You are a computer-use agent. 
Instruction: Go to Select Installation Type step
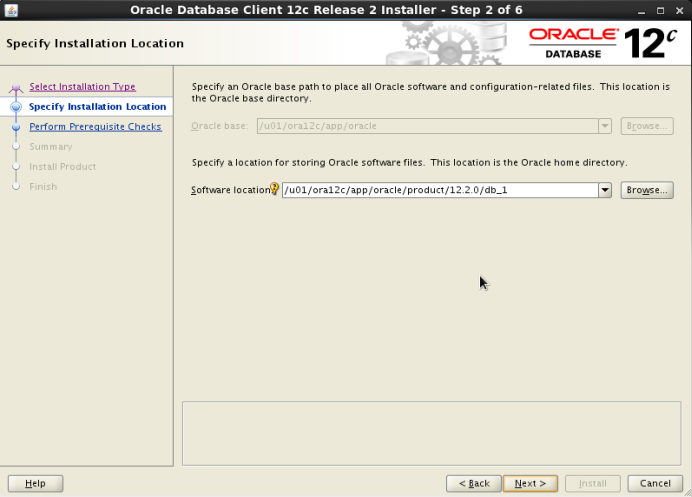83,87
